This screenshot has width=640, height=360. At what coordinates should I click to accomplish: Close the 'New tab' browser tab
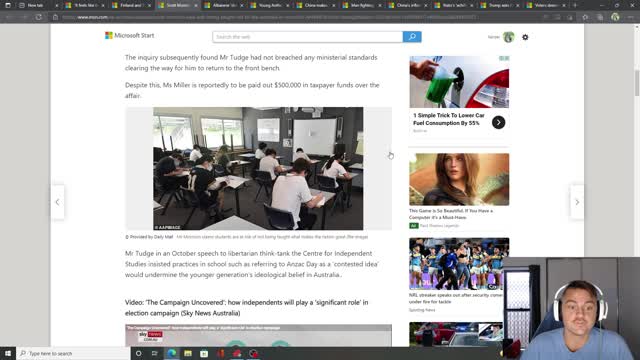(56, 5)
